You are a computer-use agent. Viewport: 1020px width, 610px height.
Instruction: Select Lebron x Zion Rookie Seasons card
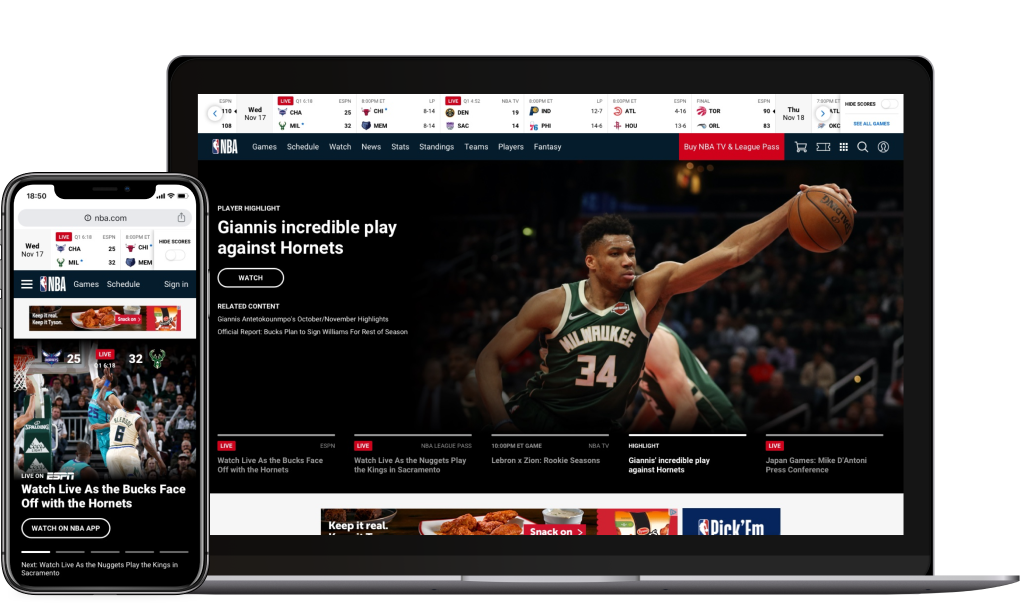point(550,452)
